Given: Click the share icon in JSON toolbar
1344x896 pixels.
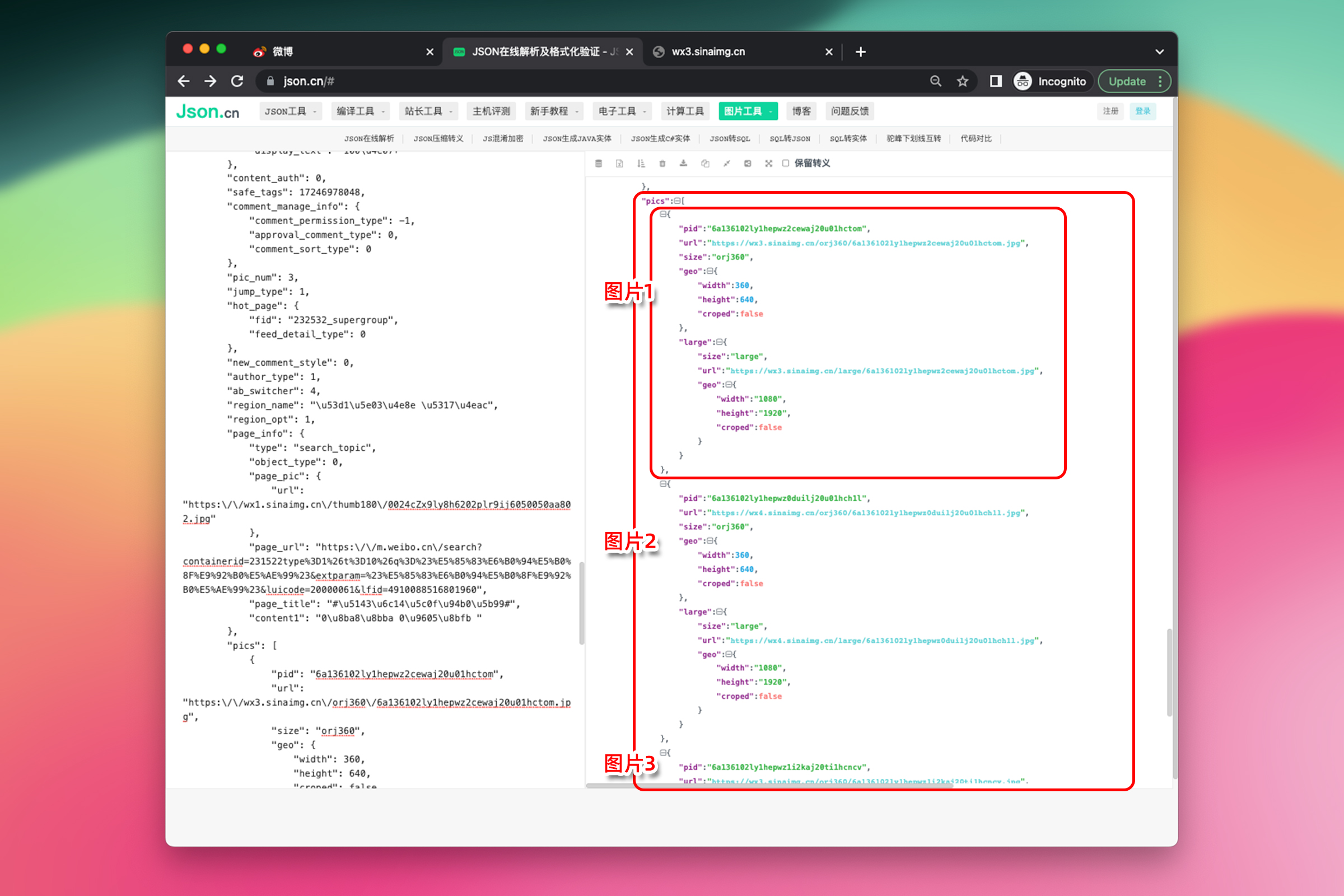Looking at the screenshot, I should point(748,164).
